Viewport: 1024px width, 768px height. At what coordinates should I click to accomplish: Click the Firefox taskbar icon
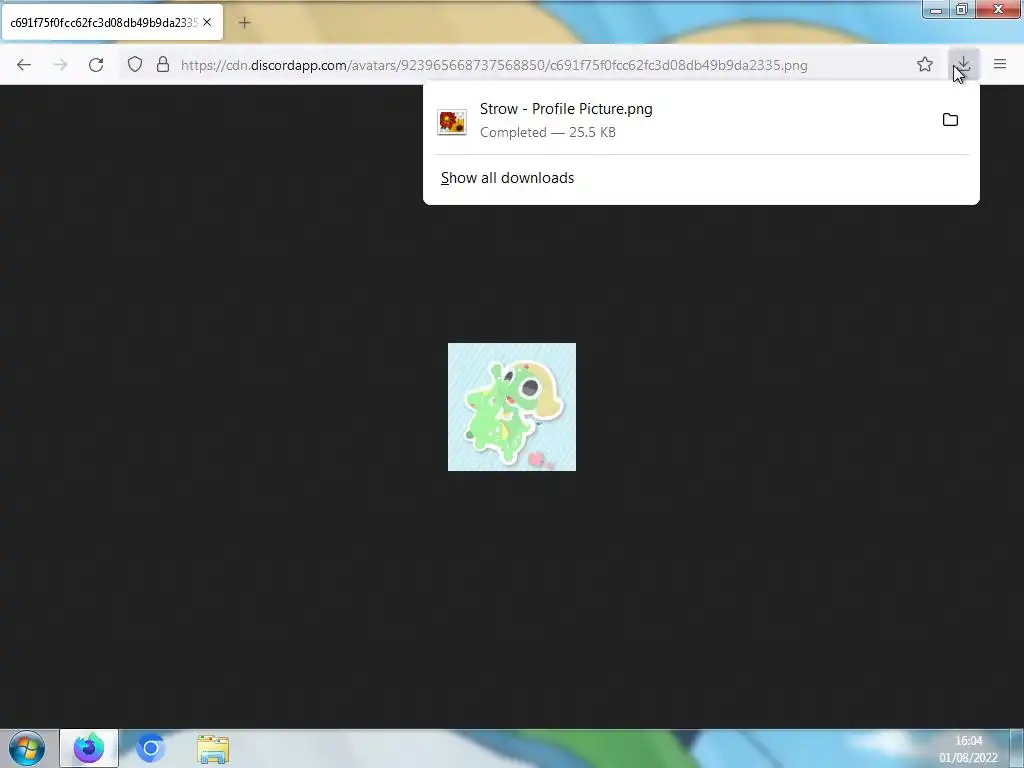click(x=89, y=748)
